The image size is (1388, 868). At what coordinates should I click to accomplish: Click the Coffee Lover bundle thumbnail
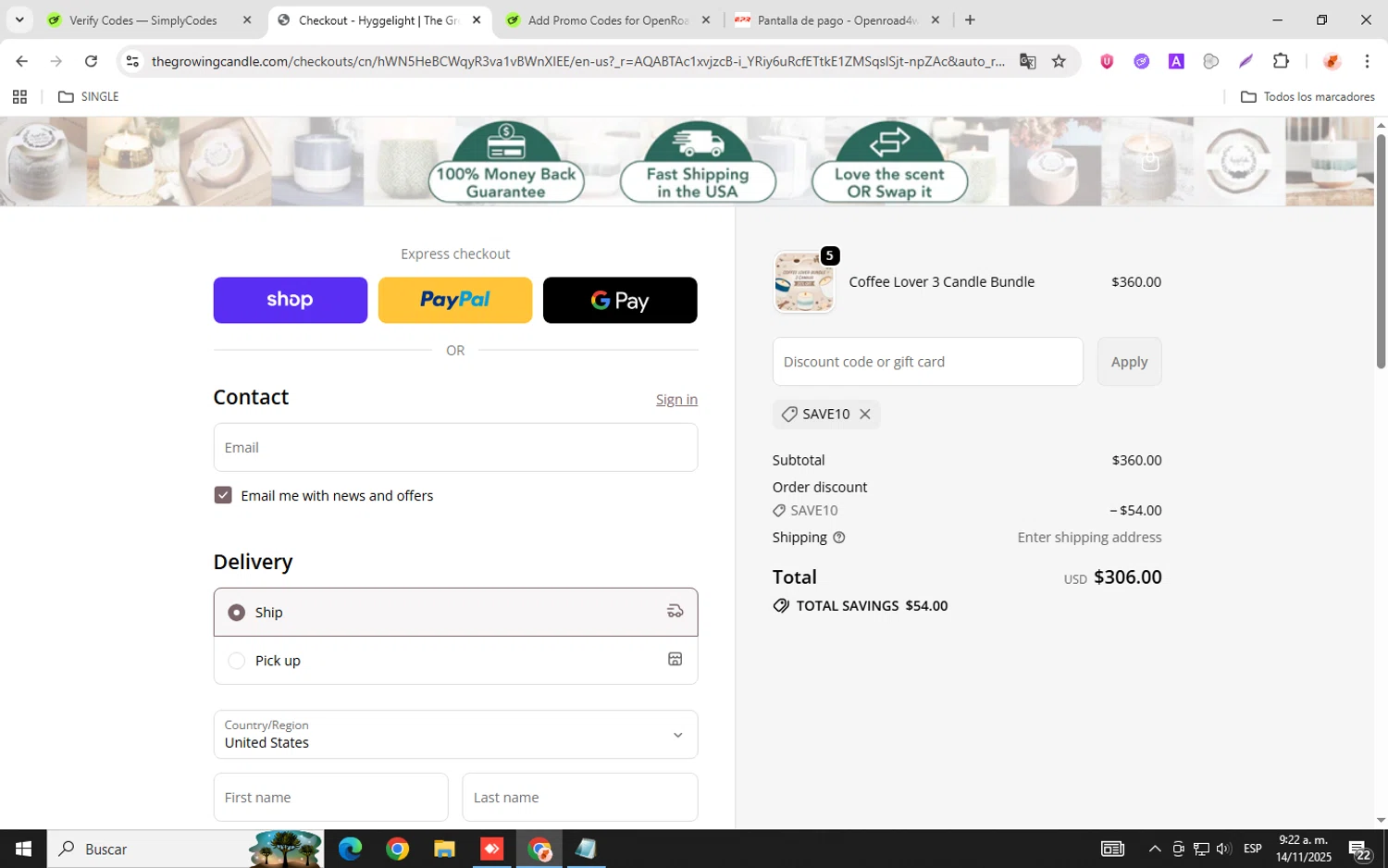[803, 282]
